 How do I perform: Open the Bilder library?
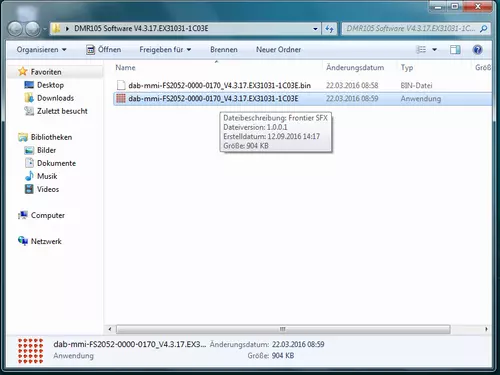click(x=46, y=150)
